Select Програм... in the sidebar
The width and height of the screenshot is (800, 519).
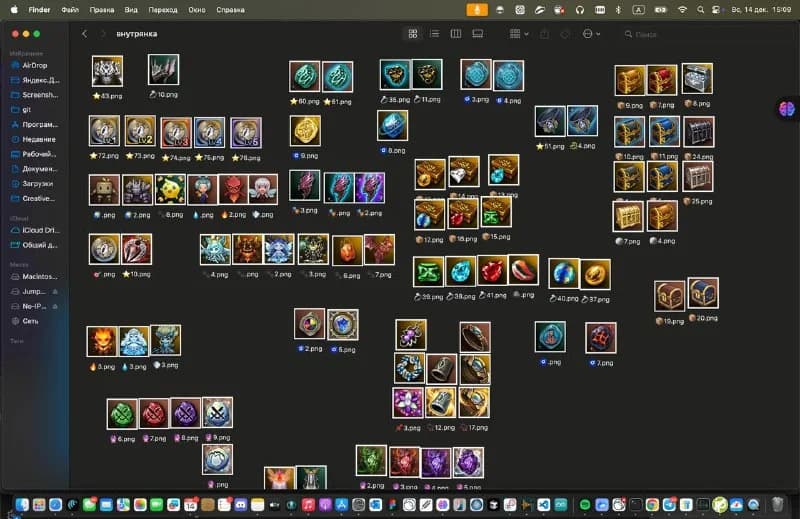point(35,125)
